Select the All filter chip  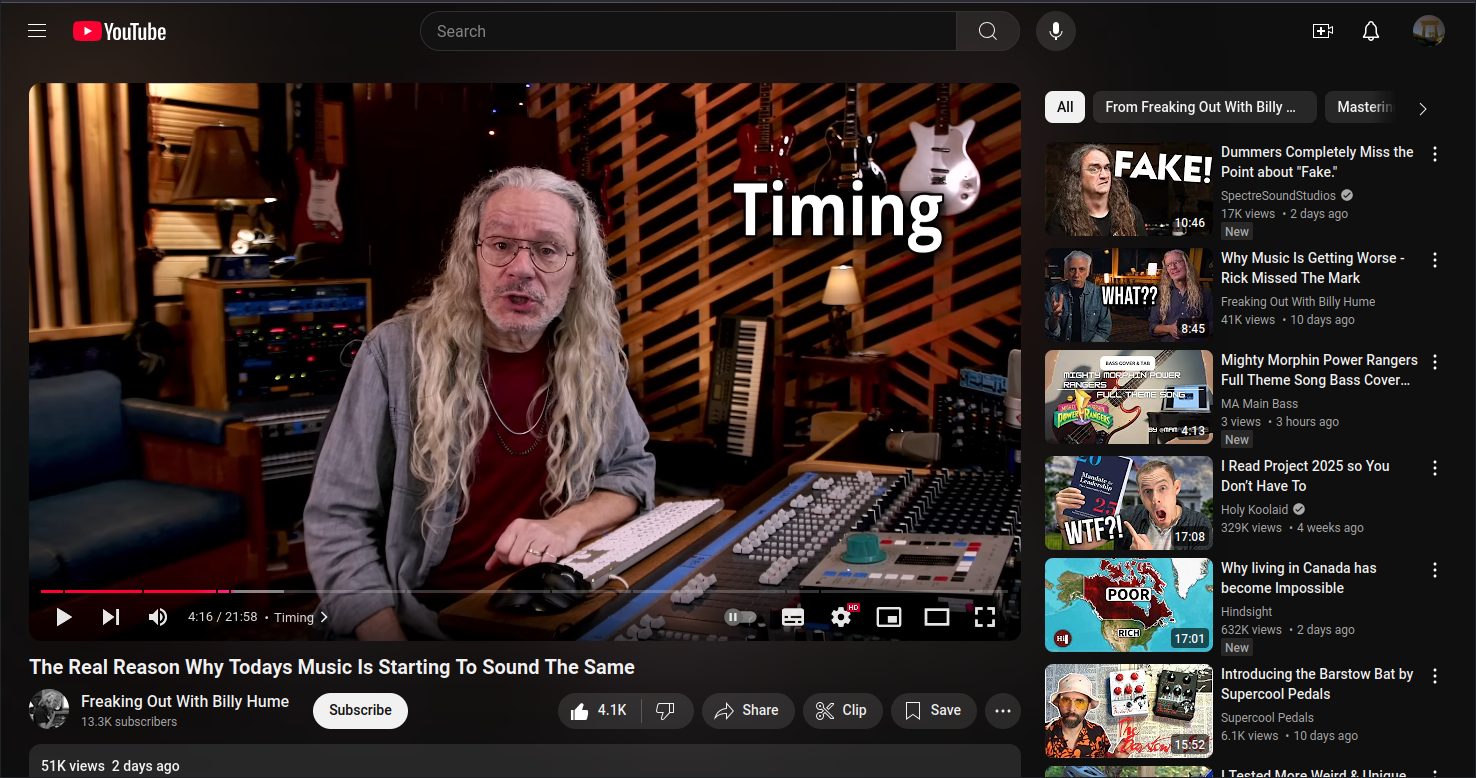(x=1065, y=107)
